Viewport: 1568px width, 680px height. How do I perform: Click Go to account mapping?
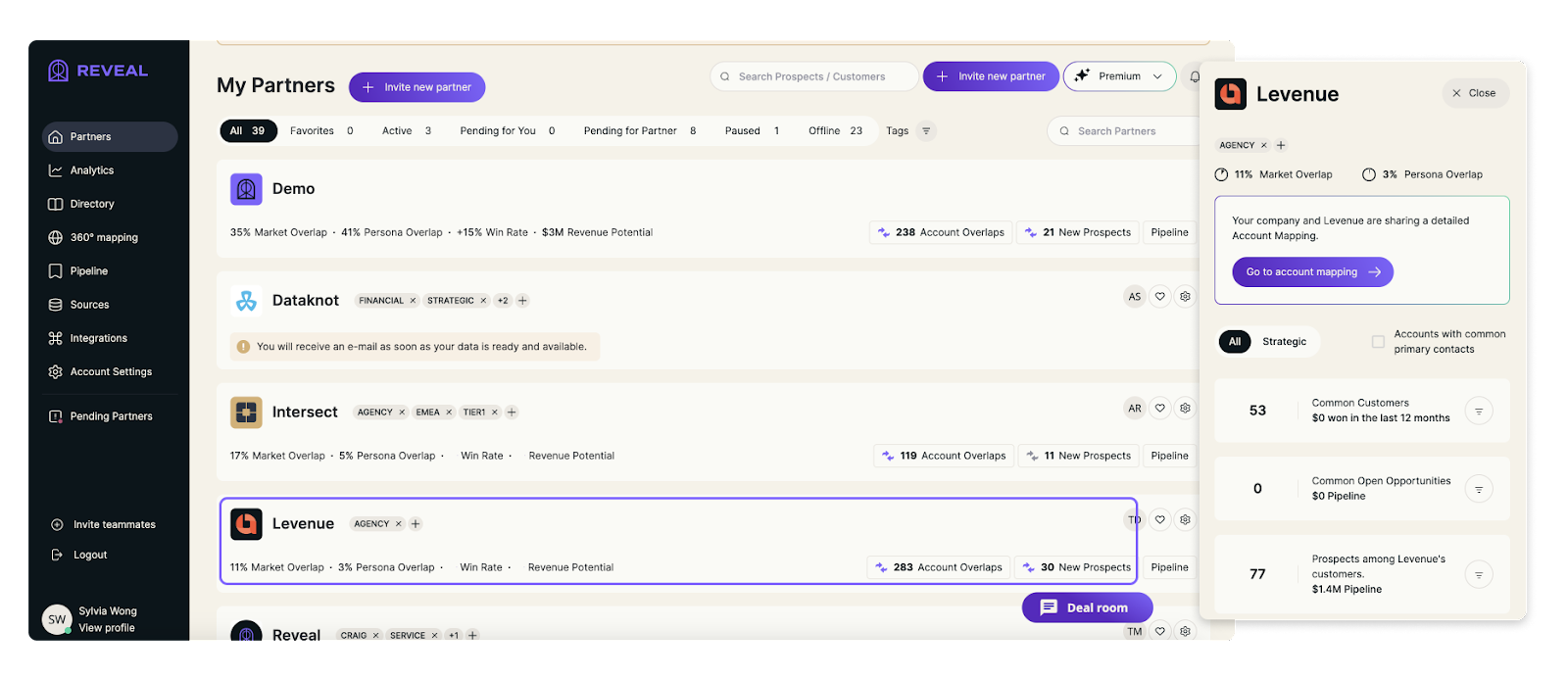(x=1312, y=272)
